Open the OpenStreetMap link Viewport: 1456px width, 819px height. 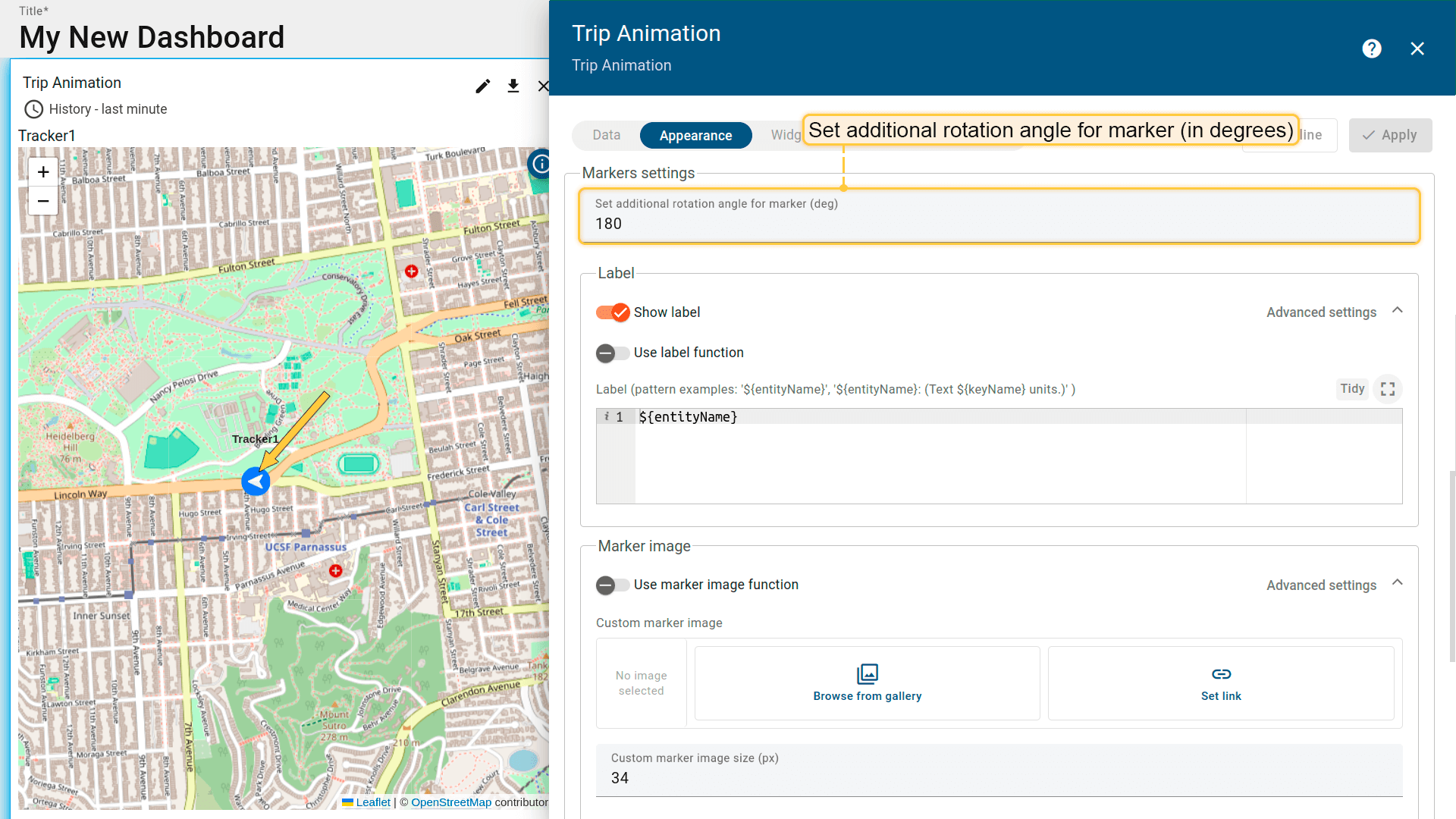pos(451,802)
